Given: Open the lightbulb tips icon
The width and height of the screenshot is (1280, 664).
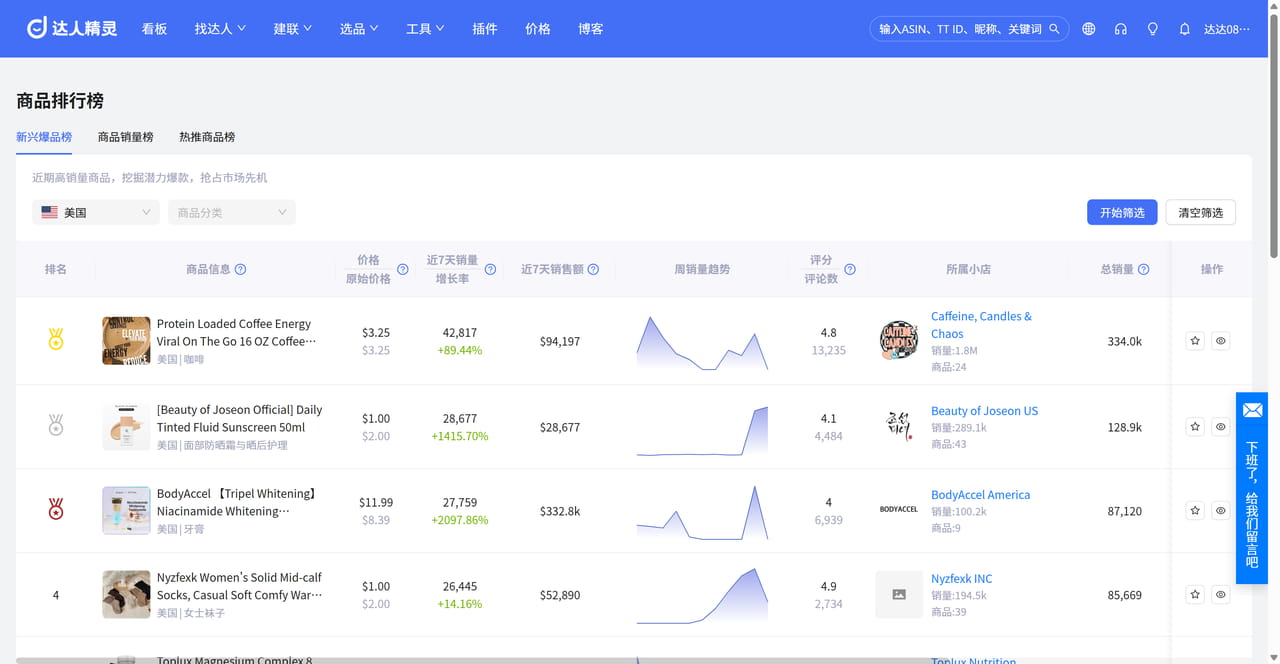Looking at the screenshot, I should 1152,29.
